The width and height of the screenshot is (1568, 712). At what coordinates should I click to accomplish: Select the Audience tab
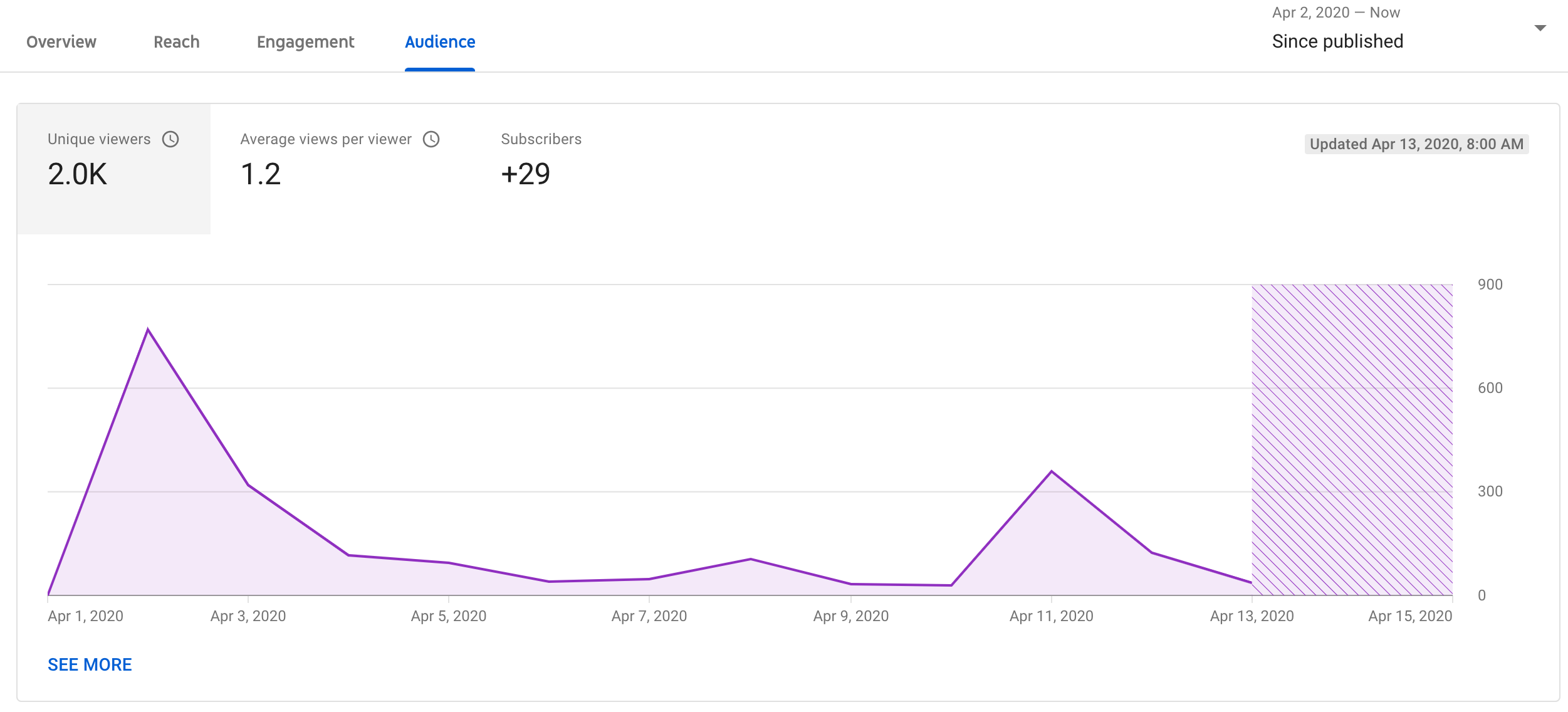coord(440,42)
